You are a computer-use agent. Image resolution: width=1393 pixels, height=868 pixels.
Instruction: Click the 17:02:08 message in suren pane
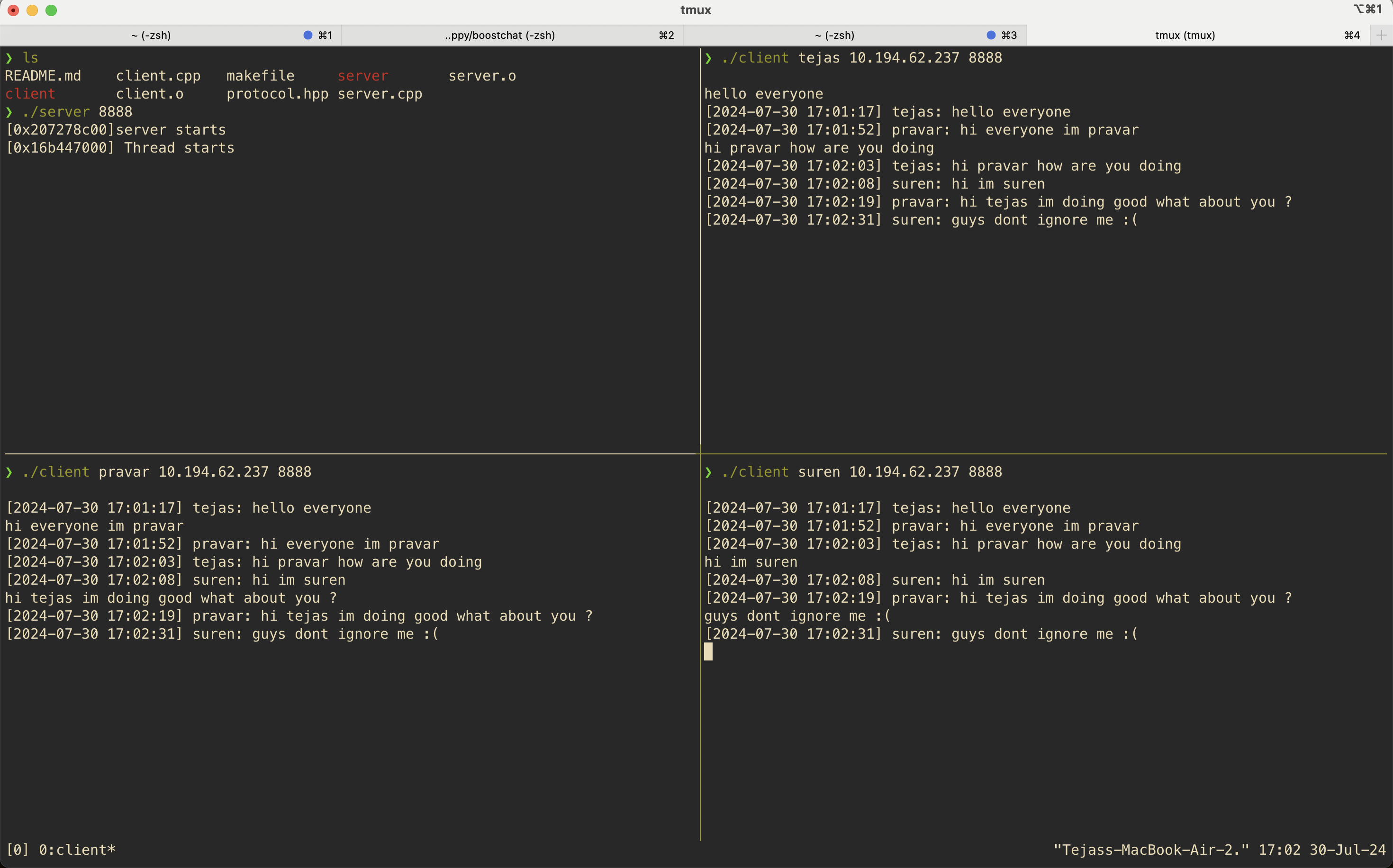coord(875,580)
